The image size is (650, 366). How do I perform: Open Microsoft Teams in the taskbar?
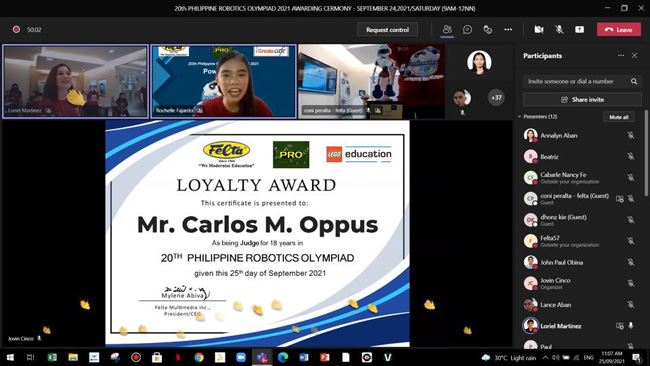tap(262, 357)
